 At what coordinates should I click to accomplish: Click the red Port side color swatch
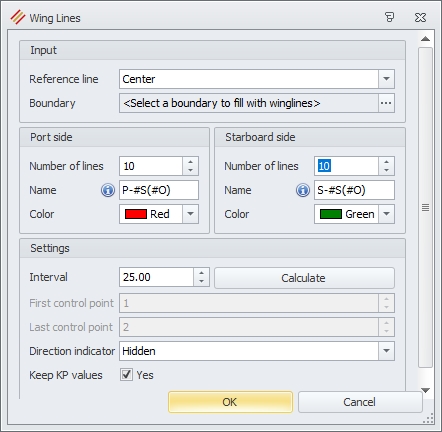[136, 214]
